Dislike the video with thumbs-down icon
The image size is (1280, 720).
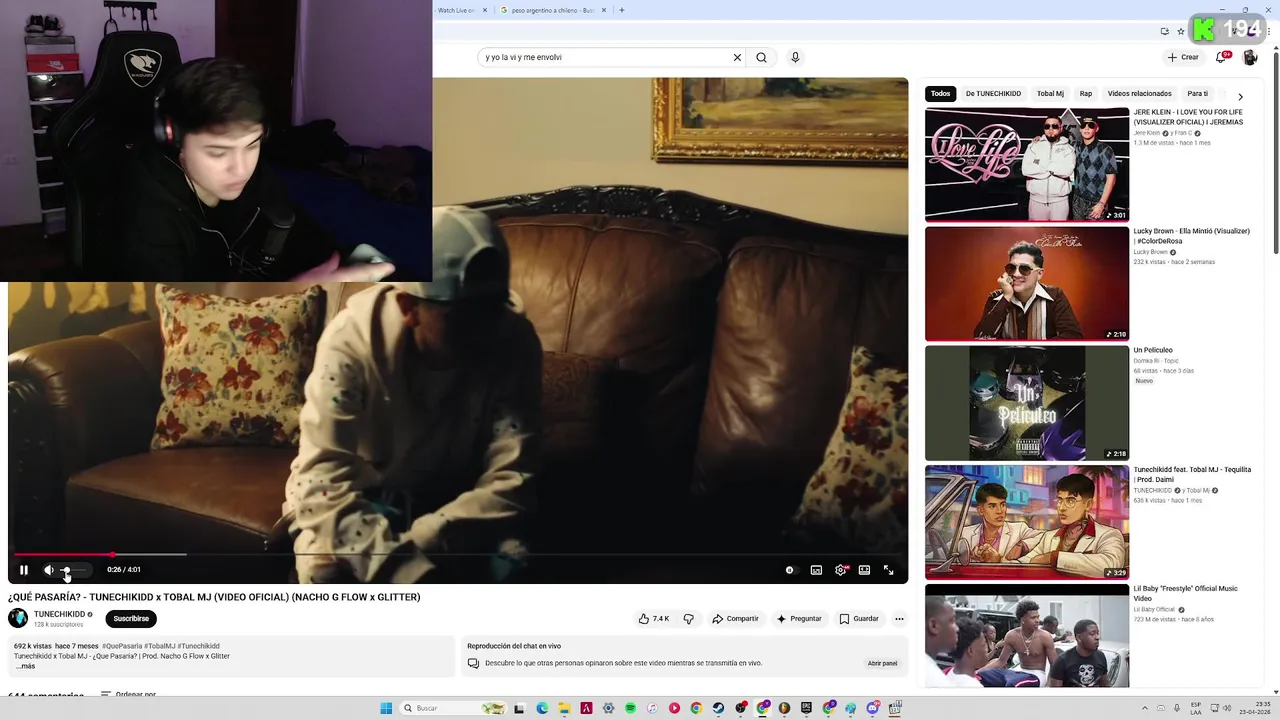pyautogui.click(x=688, y=619)
